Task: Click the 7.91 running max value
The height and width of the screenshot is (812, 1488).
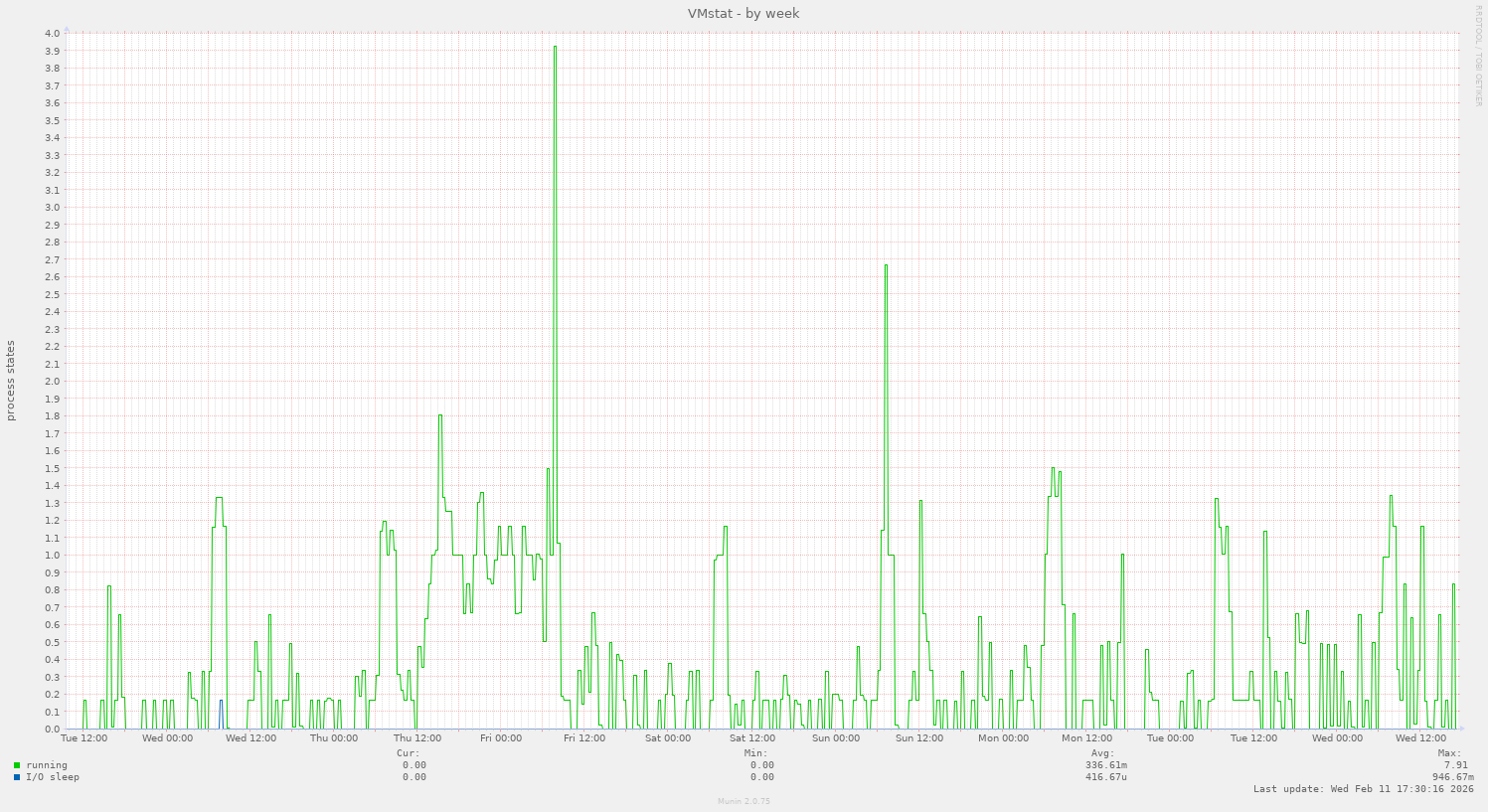Action: pos(1455,765)
